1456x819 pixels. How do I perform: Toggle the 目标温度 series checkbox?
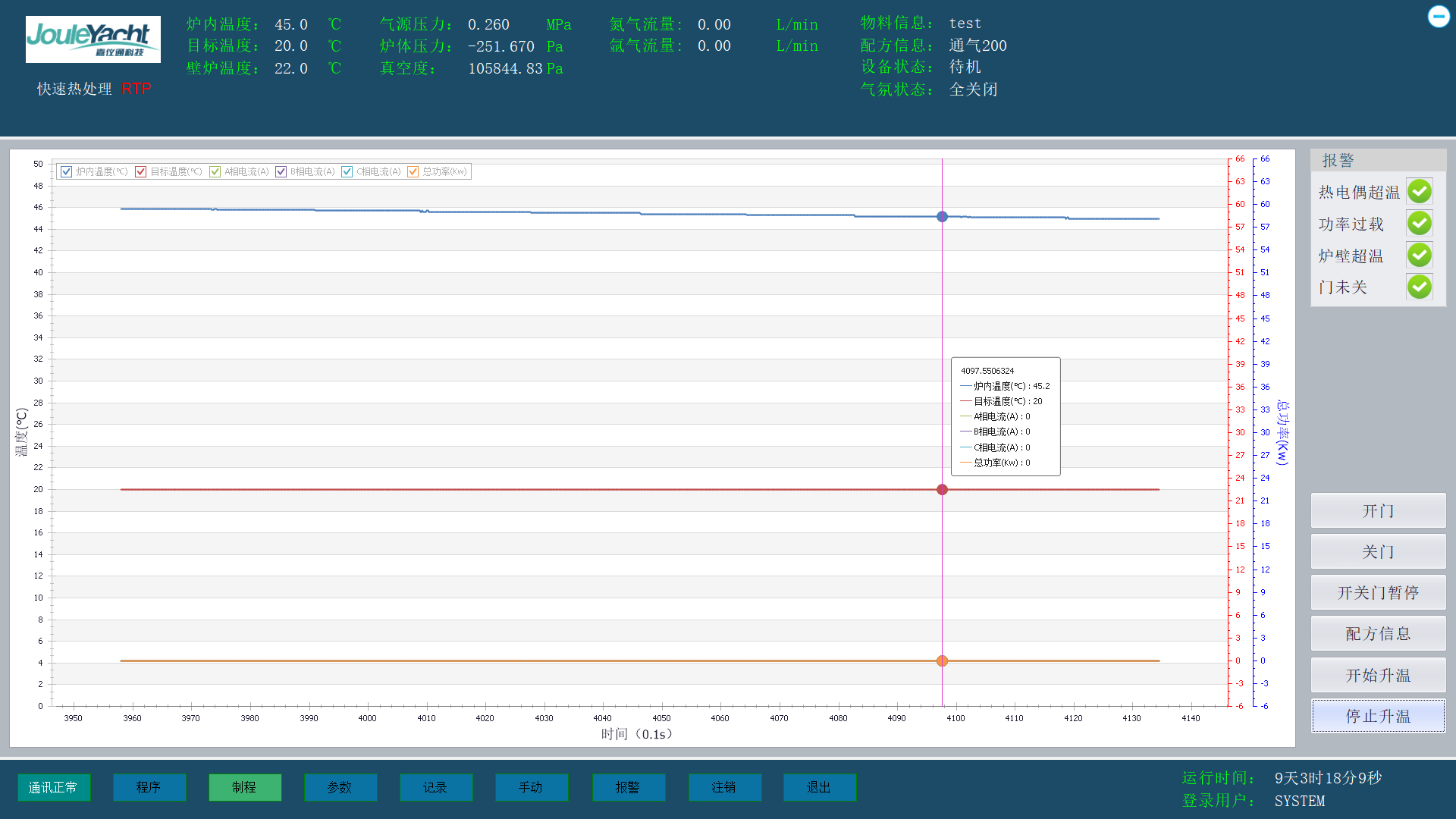coord(141,172)
